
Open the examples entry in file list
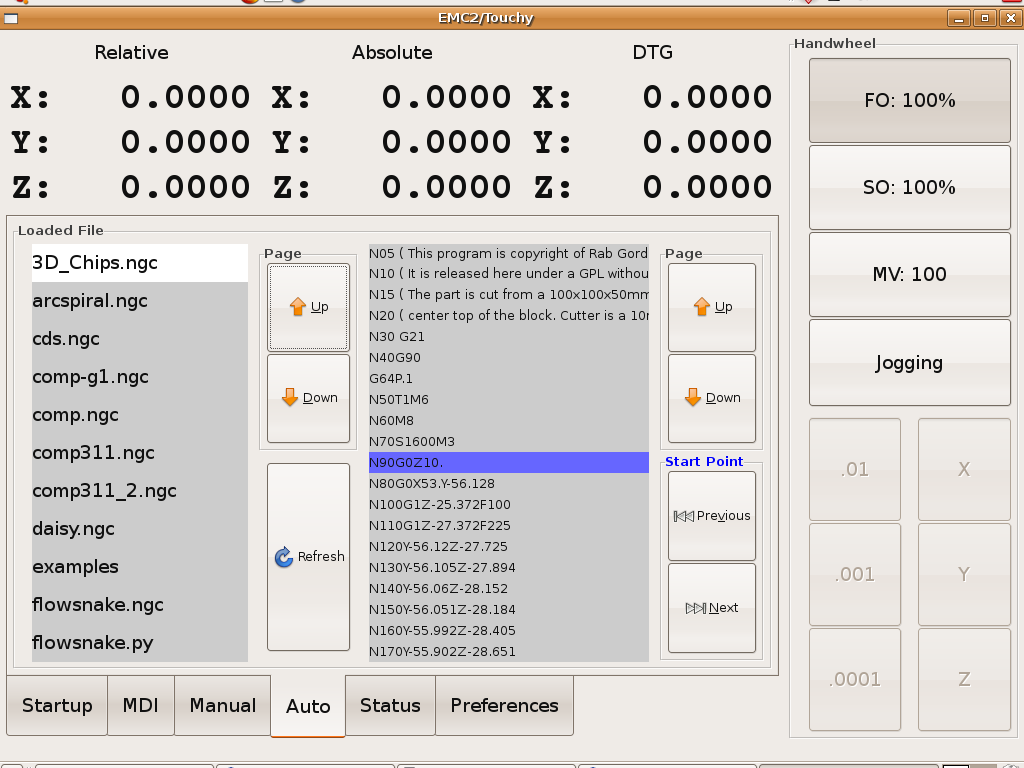140,566
